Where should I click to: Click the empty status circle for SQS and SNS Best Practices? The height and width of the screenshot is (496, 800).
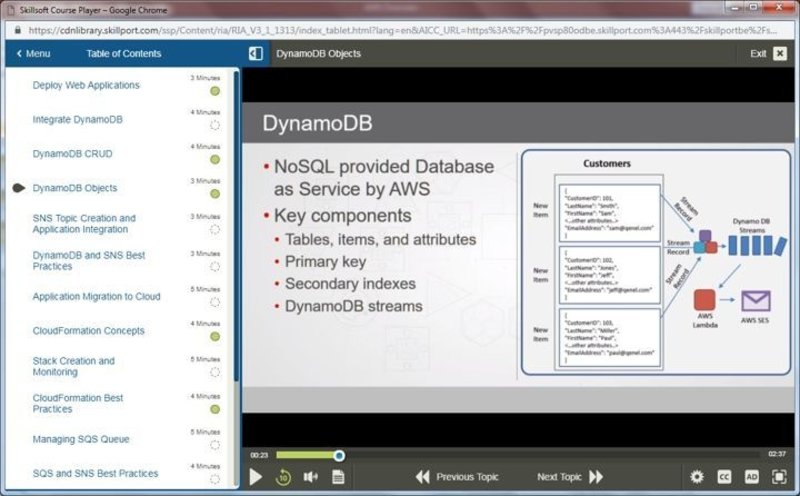click(215, 479)
